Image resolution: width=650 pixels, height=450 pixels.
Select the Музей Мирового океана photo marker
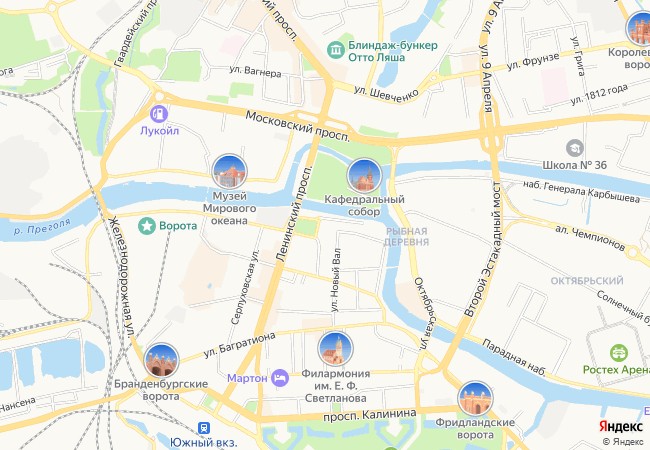(x=229, y=171)
